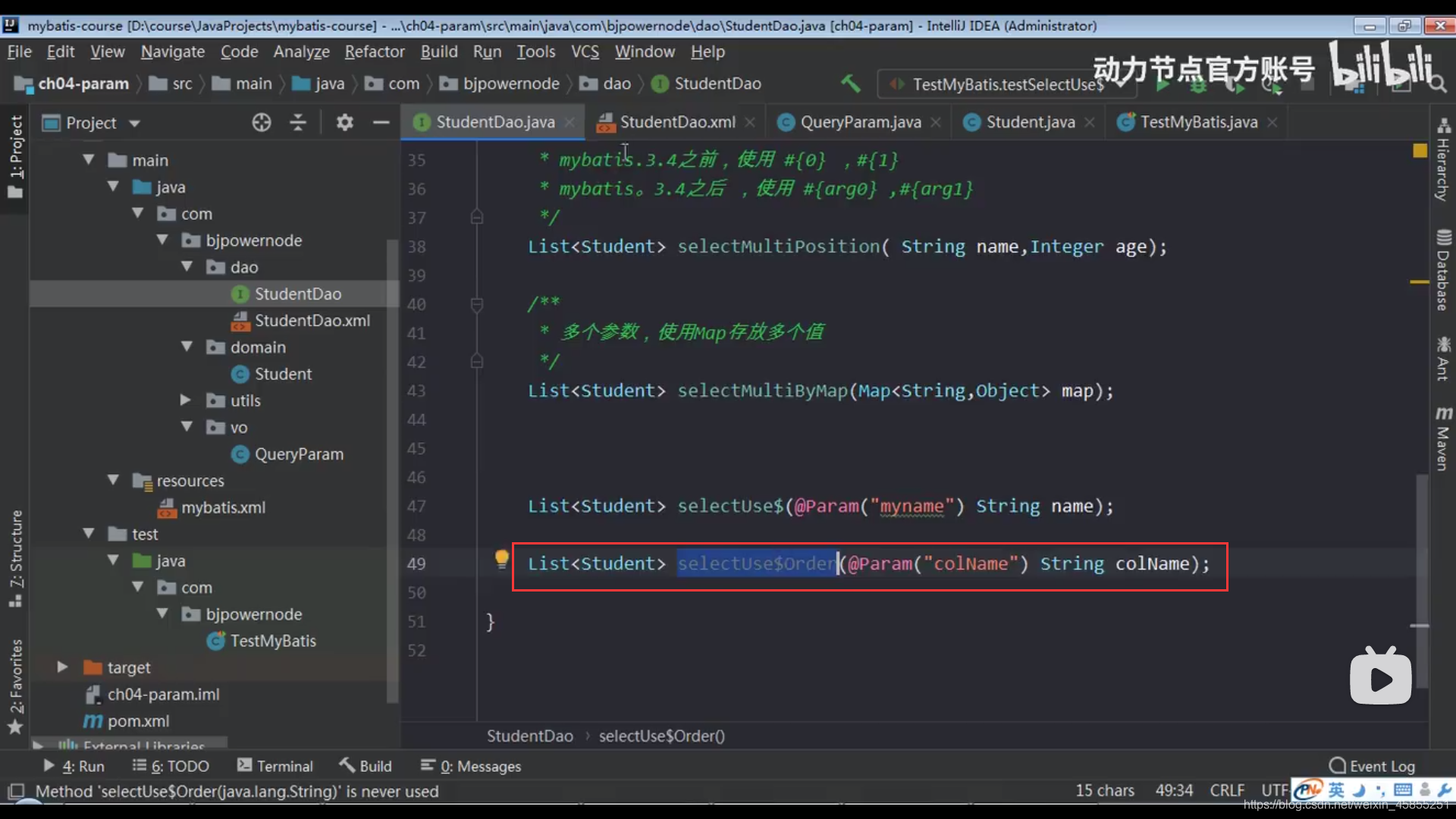This screenshot has height=819, width=1456.
Task: Open the 4: Run tool window
Action: [x=74, y=766]
